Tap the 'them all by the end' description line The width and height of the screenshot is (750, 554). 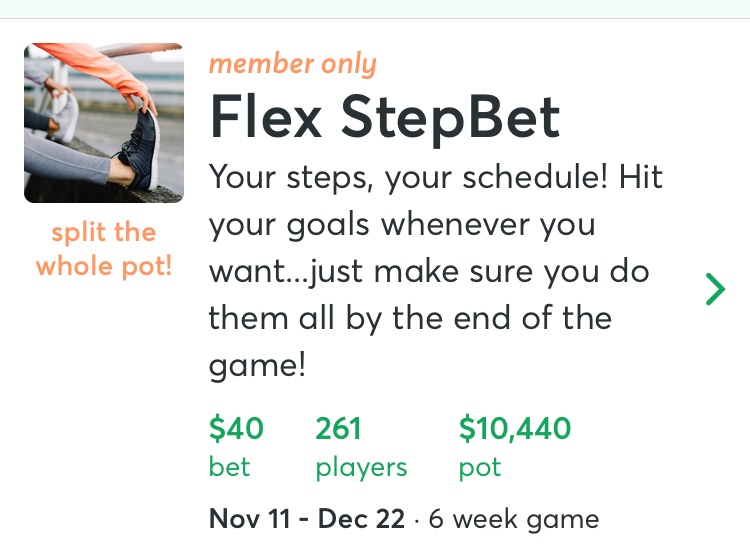pyautogui.click(x=409, y=318)
